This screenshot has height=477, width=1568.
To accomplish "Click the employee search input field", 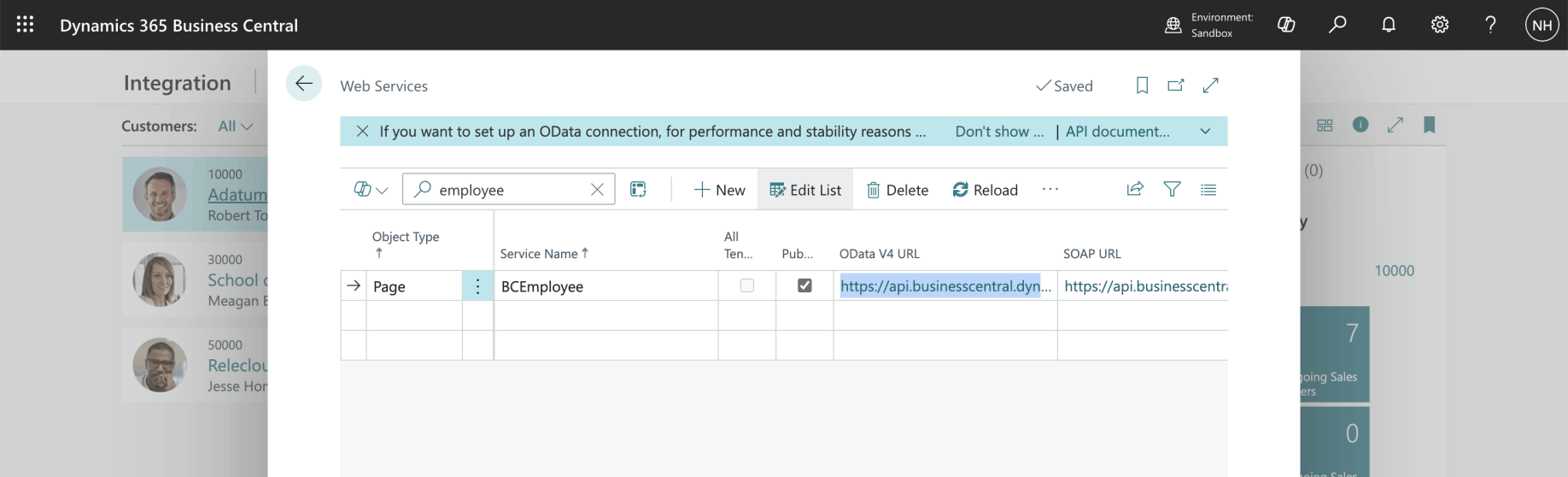I will click(x=508, y=190).
